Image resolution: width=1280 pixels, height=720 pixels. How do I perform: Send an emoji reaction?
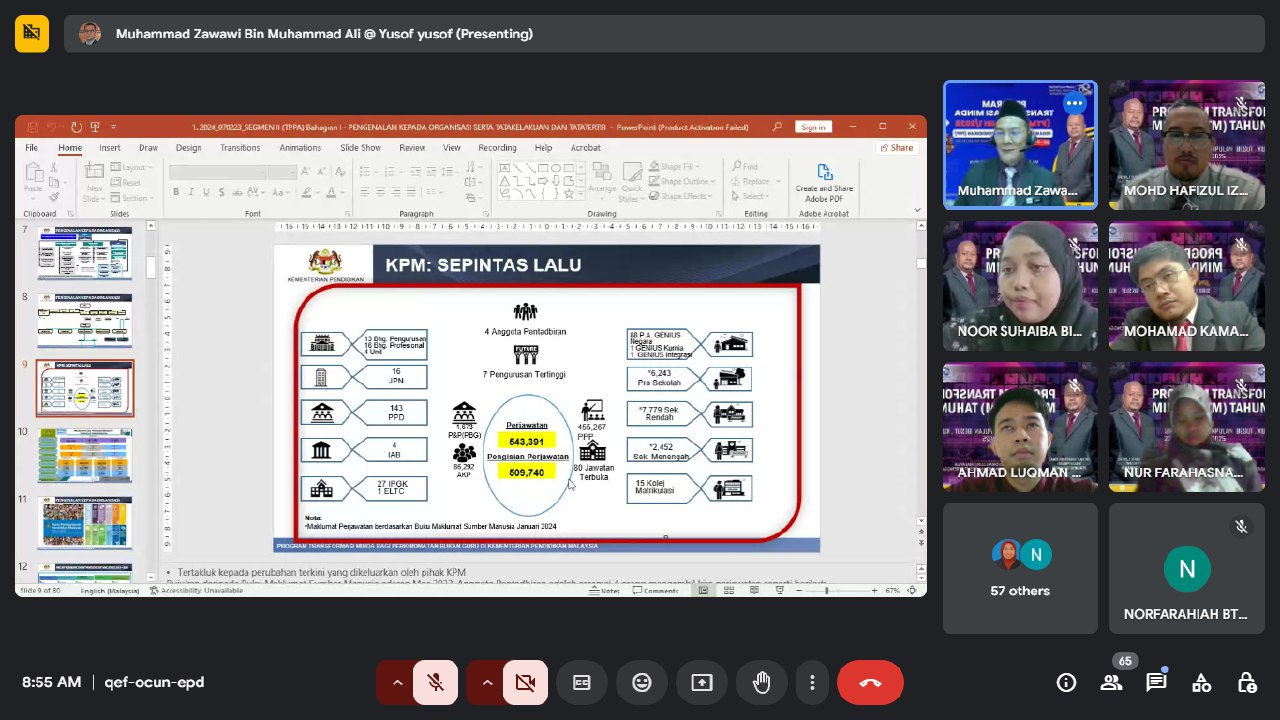(641, 683)
